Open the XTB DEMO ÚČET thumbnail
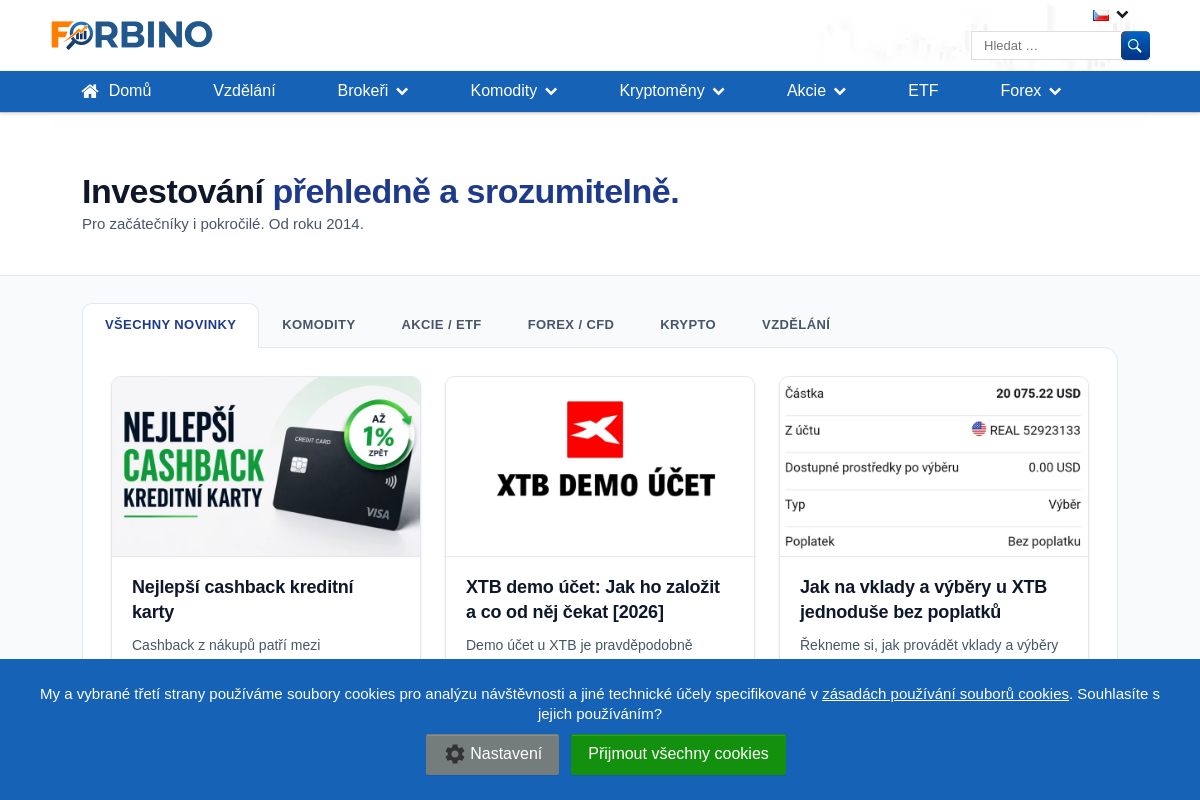 (x=600, y=466)
